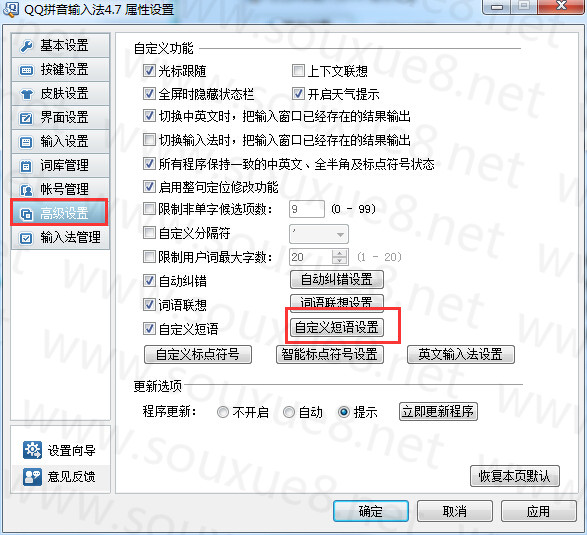The height and width of the screenshot is (535, 587).
Task: Click the up arrow on 限制用户词最大字数 spinner
Action: coord(340,253)
